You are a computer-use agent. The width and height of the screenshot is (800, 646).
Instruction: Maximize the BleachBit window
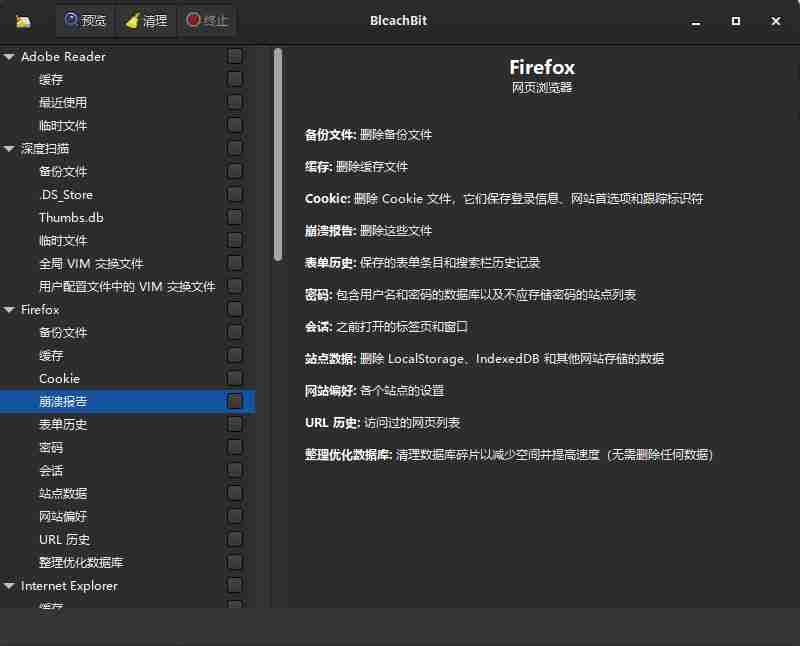click(736, 21)
